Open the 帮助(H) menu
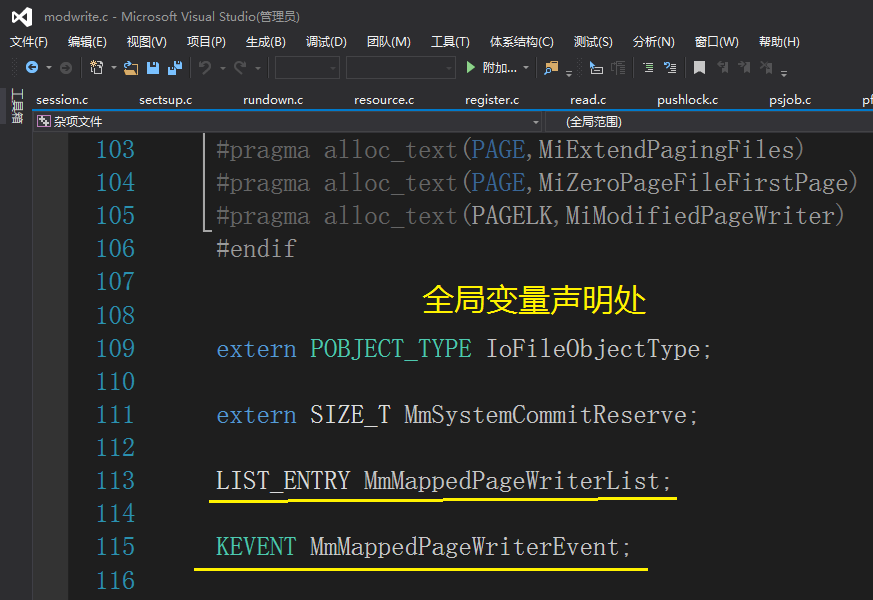The width and height of the screenshot is (873, 600). click(779, 42)
